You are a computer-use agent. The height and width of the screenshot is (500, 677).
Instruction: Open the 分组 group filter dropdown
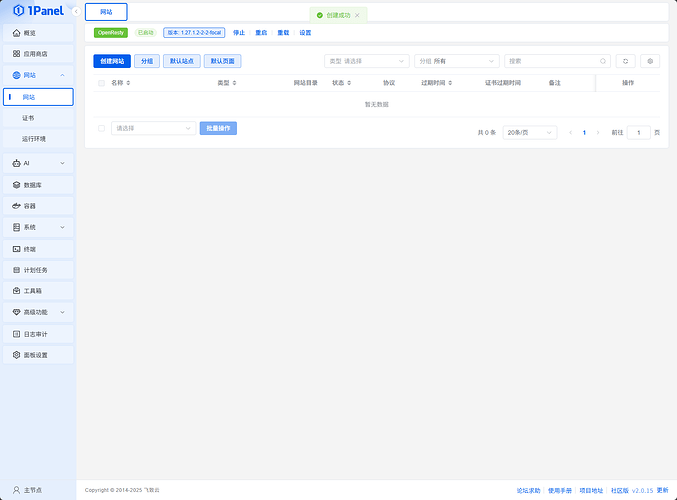pos(455,61)
